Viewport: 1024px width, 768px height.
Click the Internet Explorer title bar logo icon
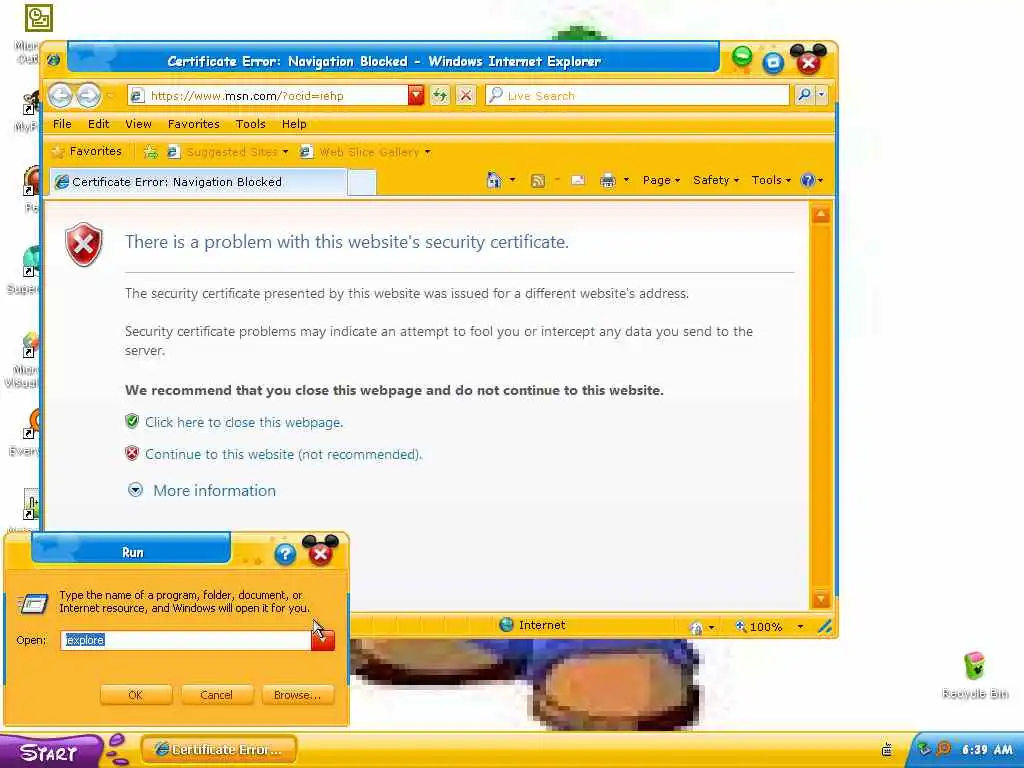tap(54, 60)
